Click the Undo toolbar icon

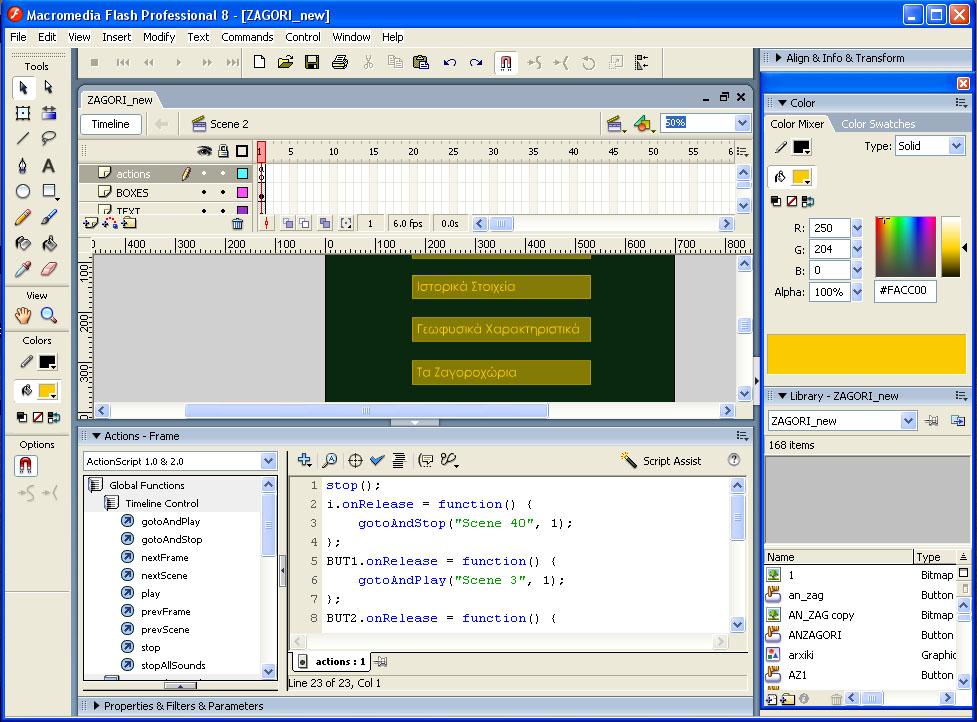point(450,62)
